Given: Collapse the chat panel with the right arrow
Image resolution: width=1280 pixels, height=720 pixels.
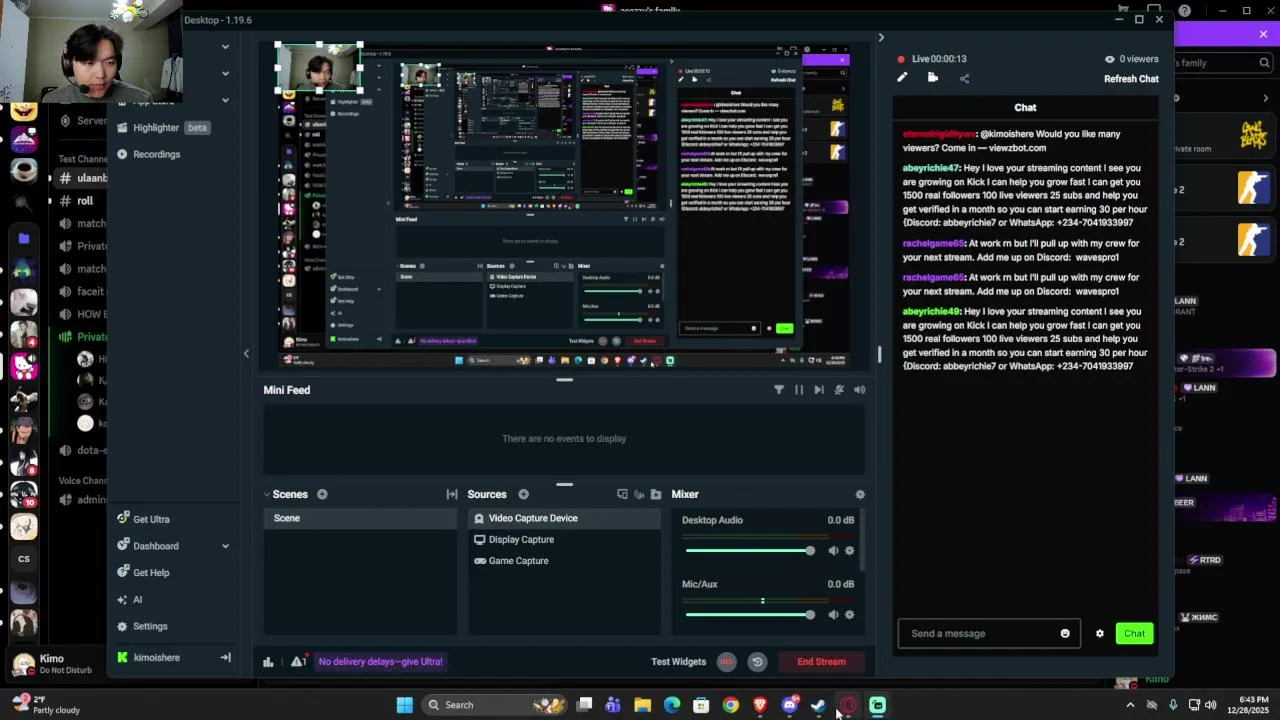Looking at the screenshot, I should click(x=881, y=37).
